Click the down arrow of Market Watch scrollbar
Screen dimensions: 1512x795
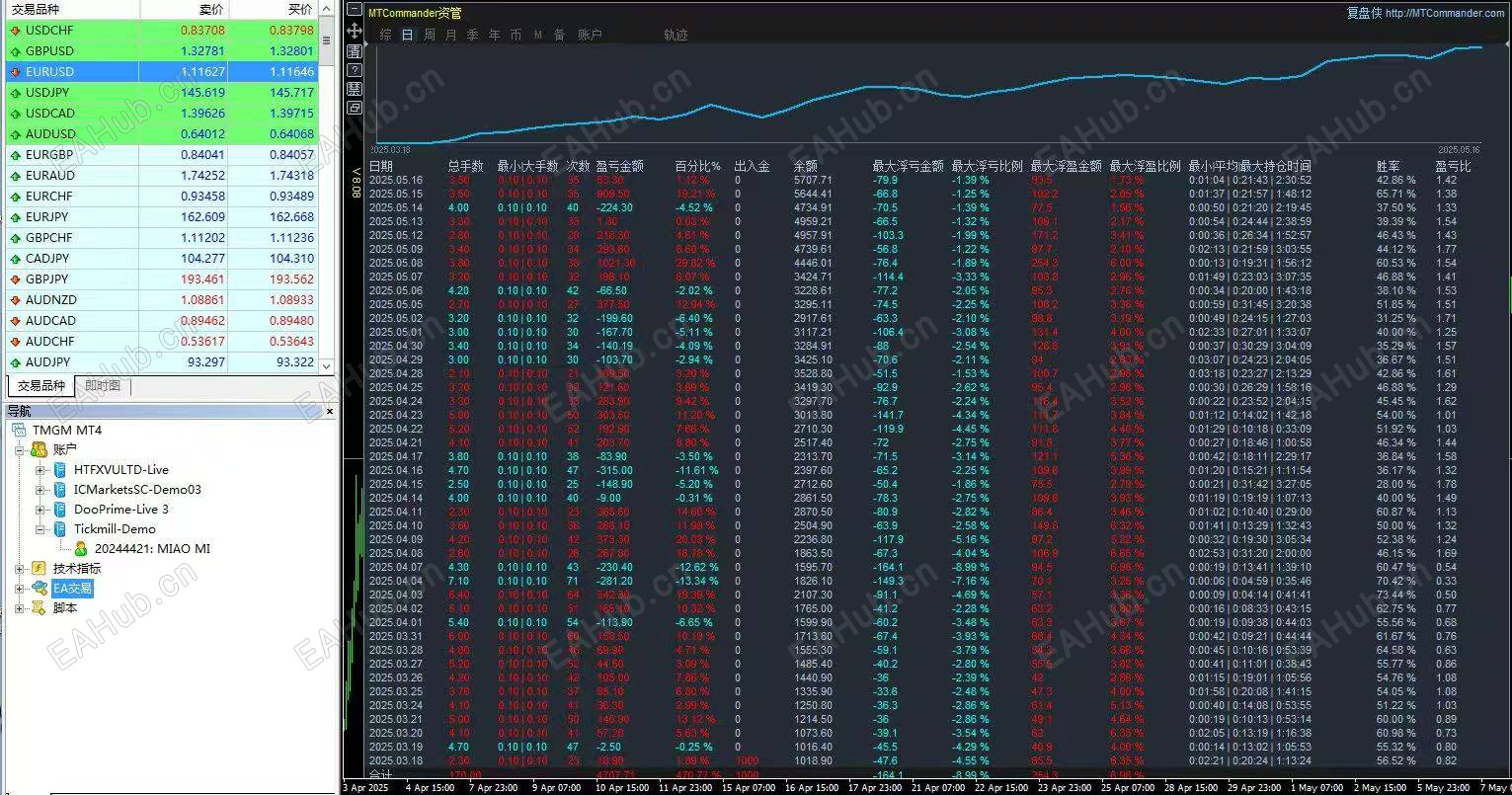click(x=326, y=364)
